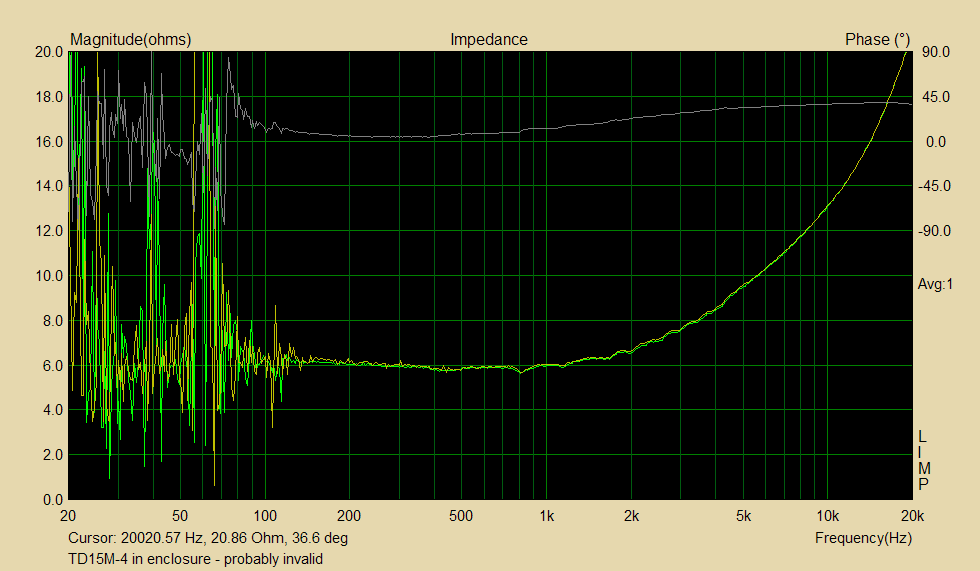Click the '50' frequency axis label

[x=179, y=516]
